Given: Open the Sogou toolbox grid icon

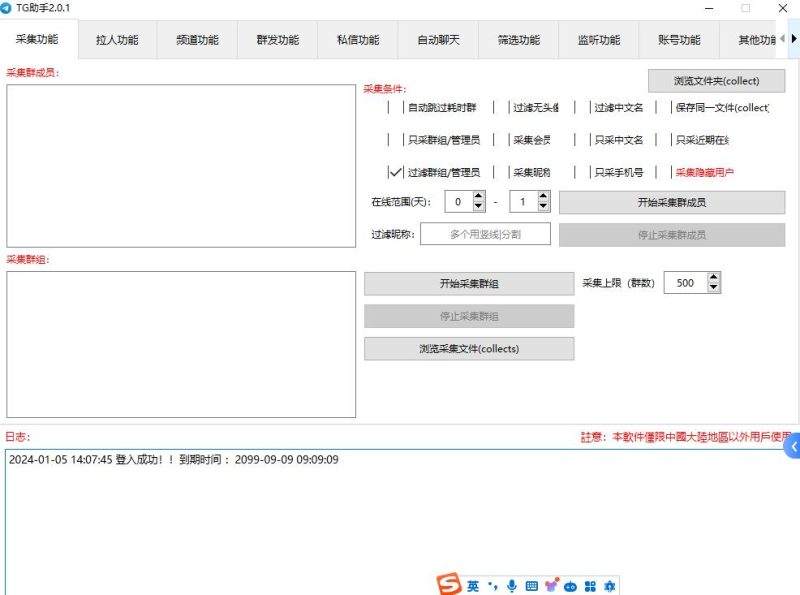Looking at the screenshot, I should click(x=590, y=585).
